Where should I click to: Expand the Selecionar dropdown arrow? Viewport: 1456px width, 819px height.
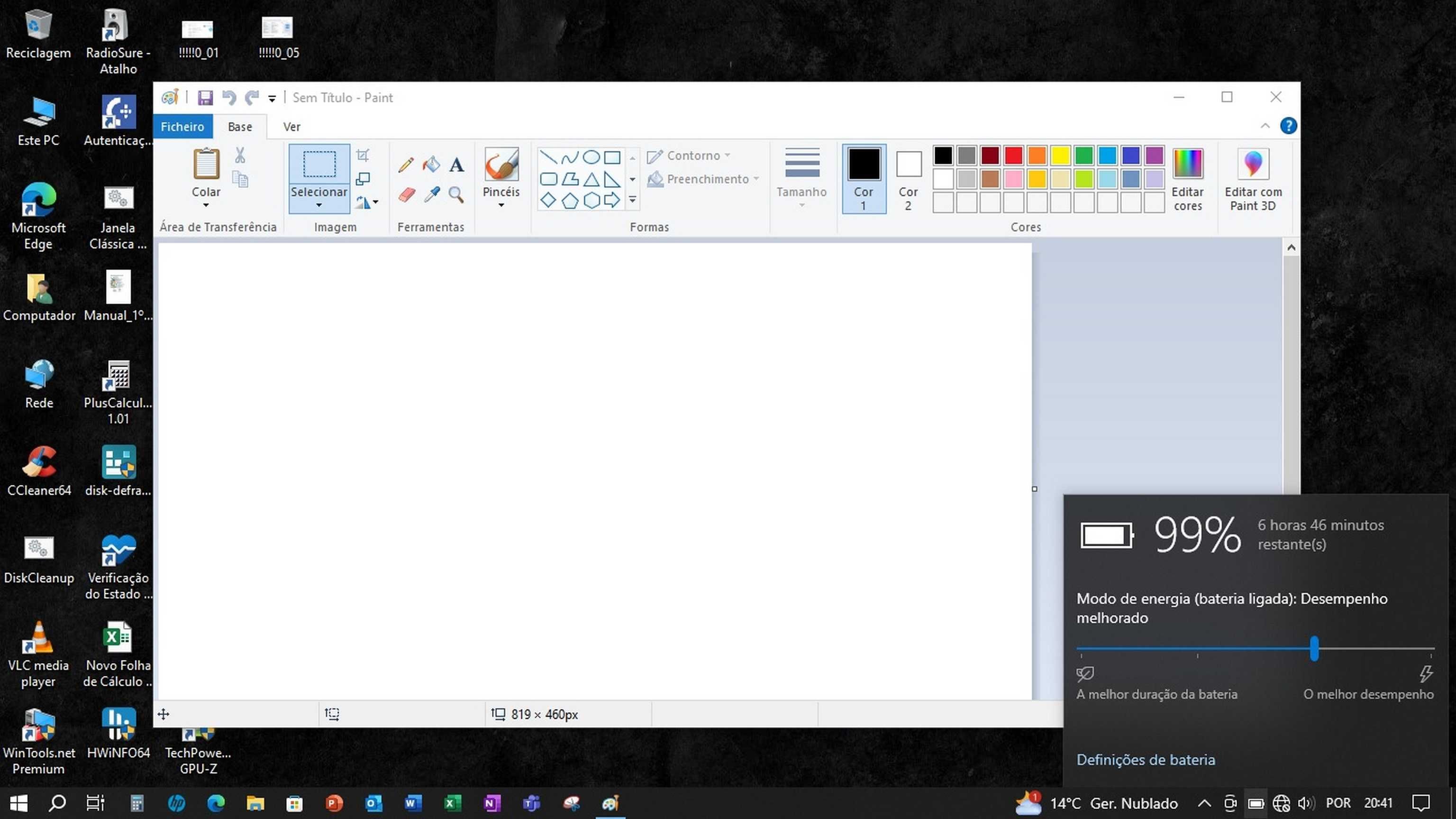click(x=319, y=205)
